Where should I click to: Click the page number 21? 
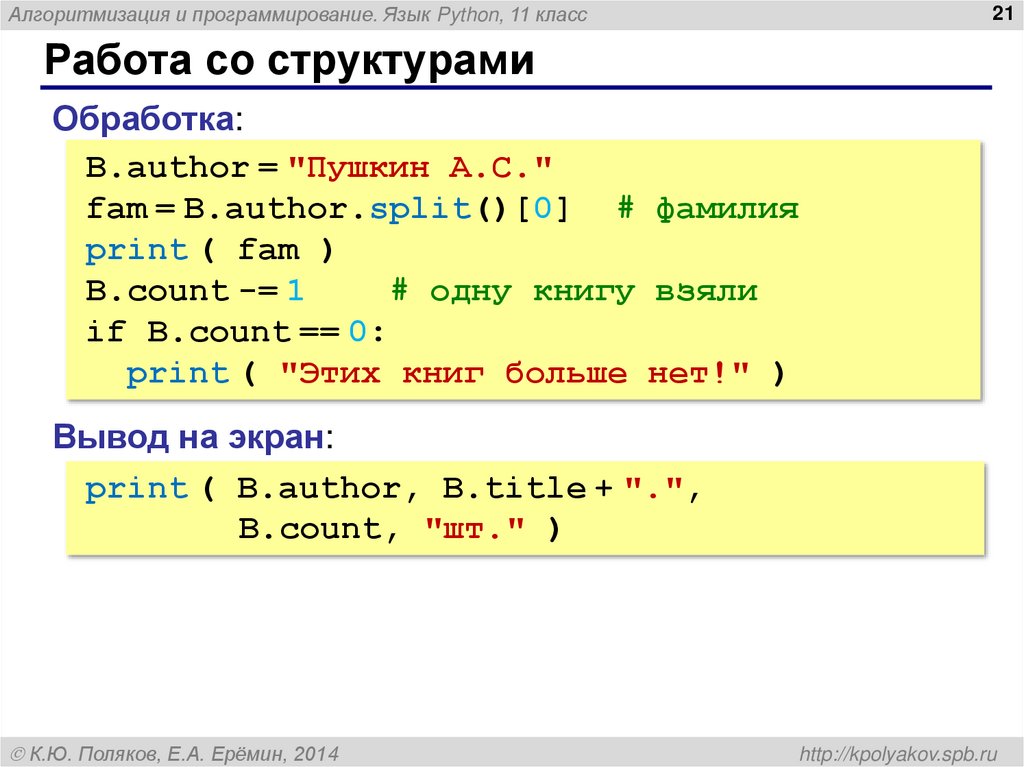pos(1001,13)
